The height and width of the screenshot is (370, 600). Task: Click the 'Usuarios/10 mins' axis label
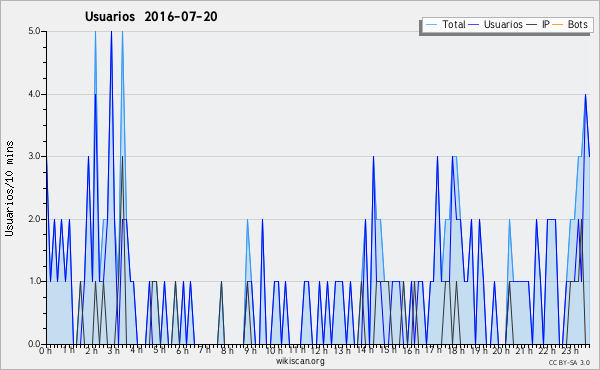click(x=9, y=188)
